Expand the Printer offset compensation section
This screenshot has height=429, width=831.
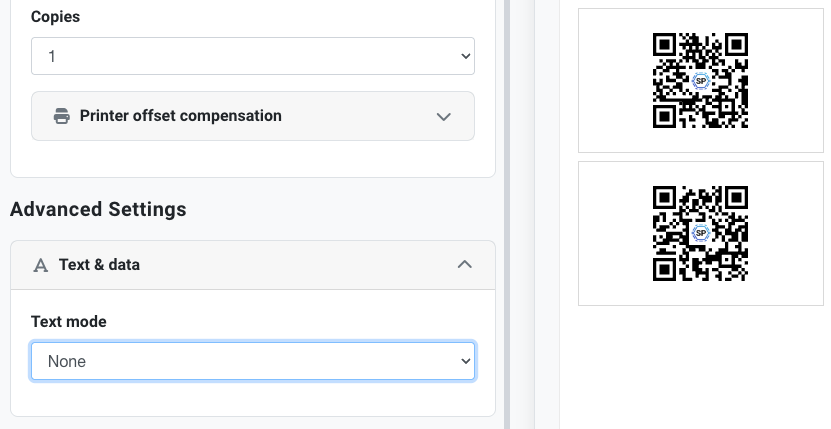tap(253, 116)
